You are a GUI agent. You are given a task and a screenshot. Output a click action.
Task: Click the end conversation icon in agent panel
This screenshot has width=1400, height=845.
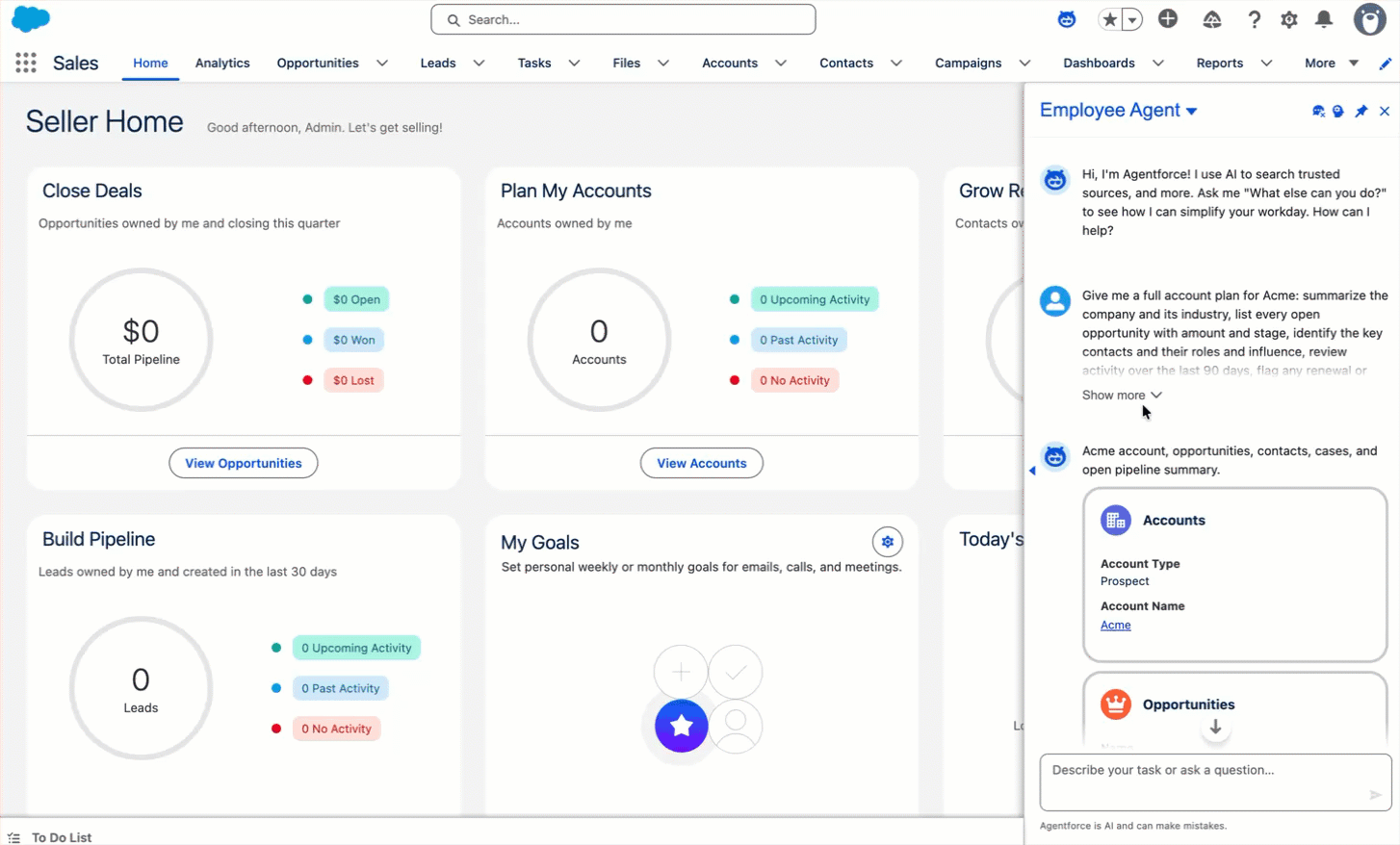pos(1318,112)
